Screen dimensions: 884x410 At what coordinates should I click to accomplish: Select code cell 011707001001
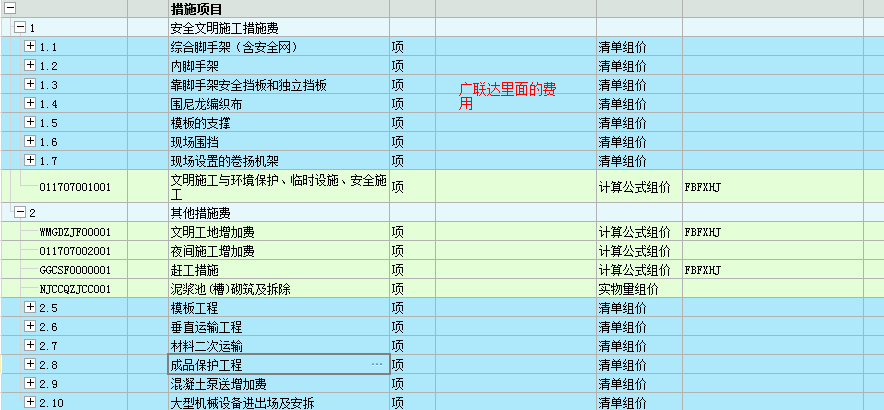tap(75, 187)
